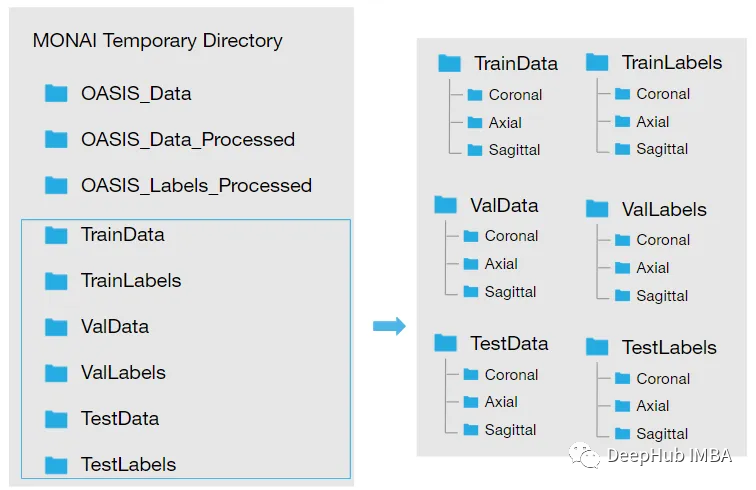
Task: Select the TestData label in left list
Action: [x=119, y=419]
